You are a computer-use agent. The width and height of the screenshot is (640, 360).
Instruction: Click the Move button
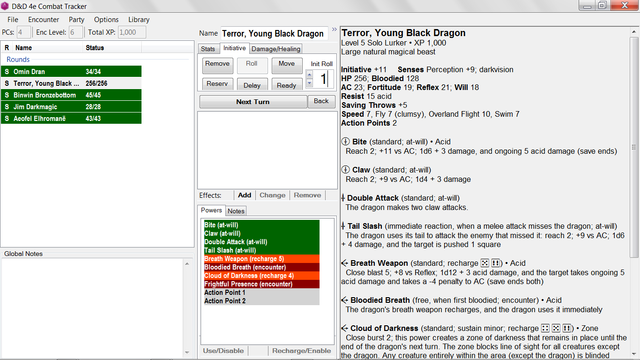pyautogui.click(x=287, y=64)
